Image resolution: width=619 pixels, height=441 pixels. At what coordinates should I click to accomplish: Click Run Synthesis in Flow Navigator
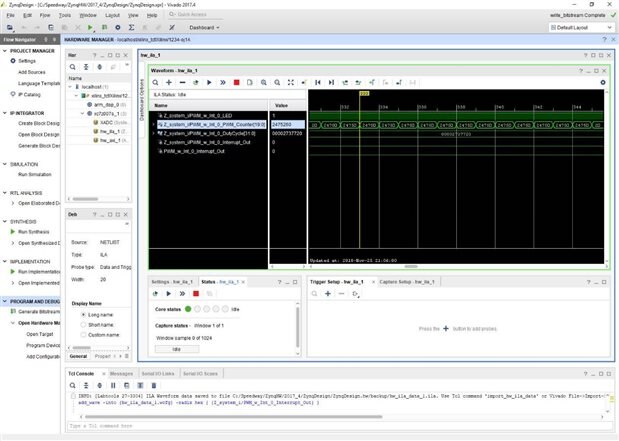pyautogui.click(x=33, y=231)
